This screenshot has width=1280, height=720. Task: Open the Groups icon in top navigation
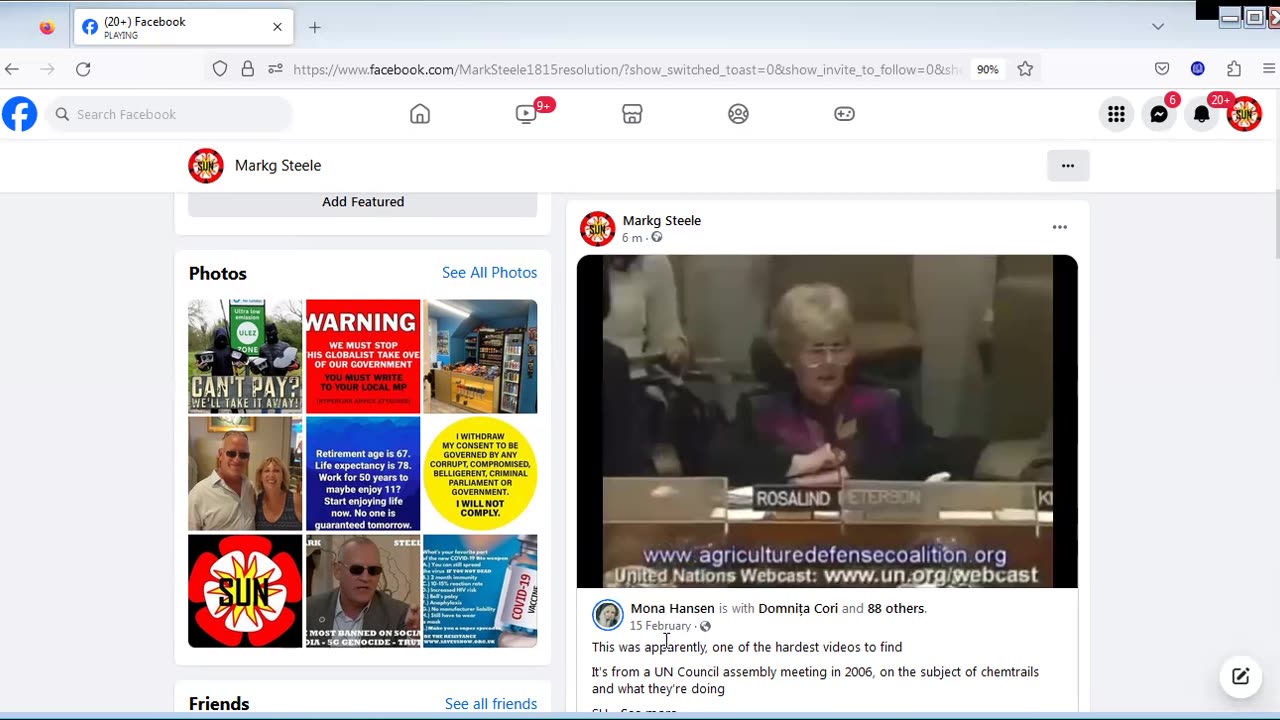[x=738, y=114]
